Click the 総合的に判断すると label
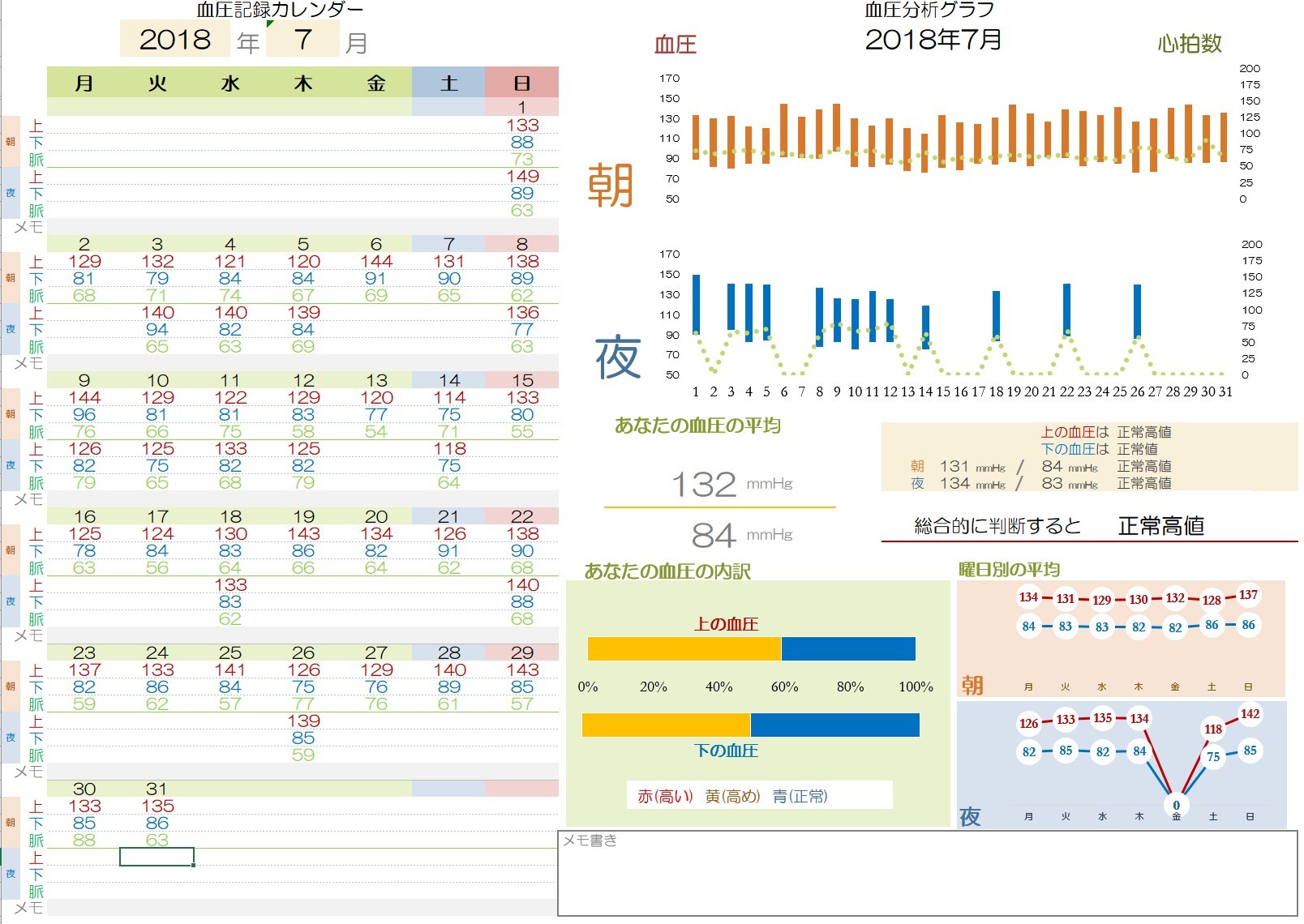Screen dimensions: 1304x924 coord(997,526)
